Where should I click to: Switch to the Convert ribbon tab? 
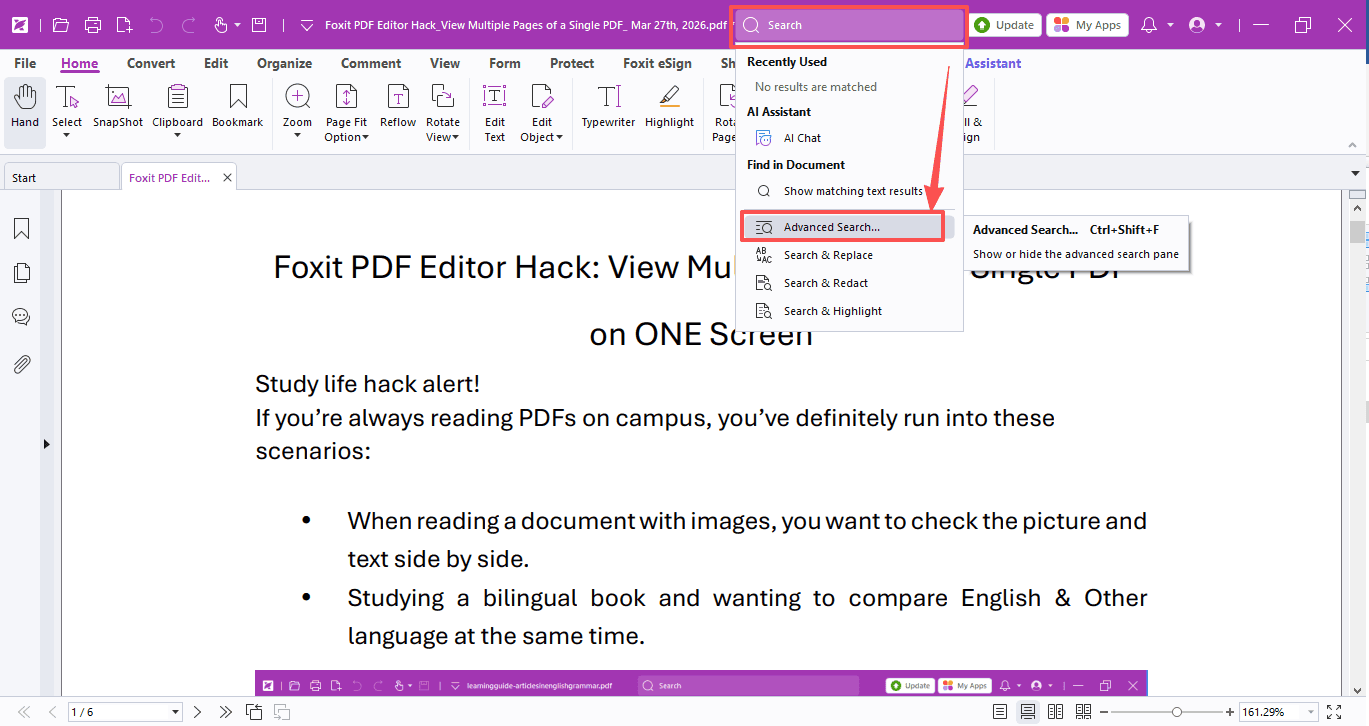coord(151,63)
